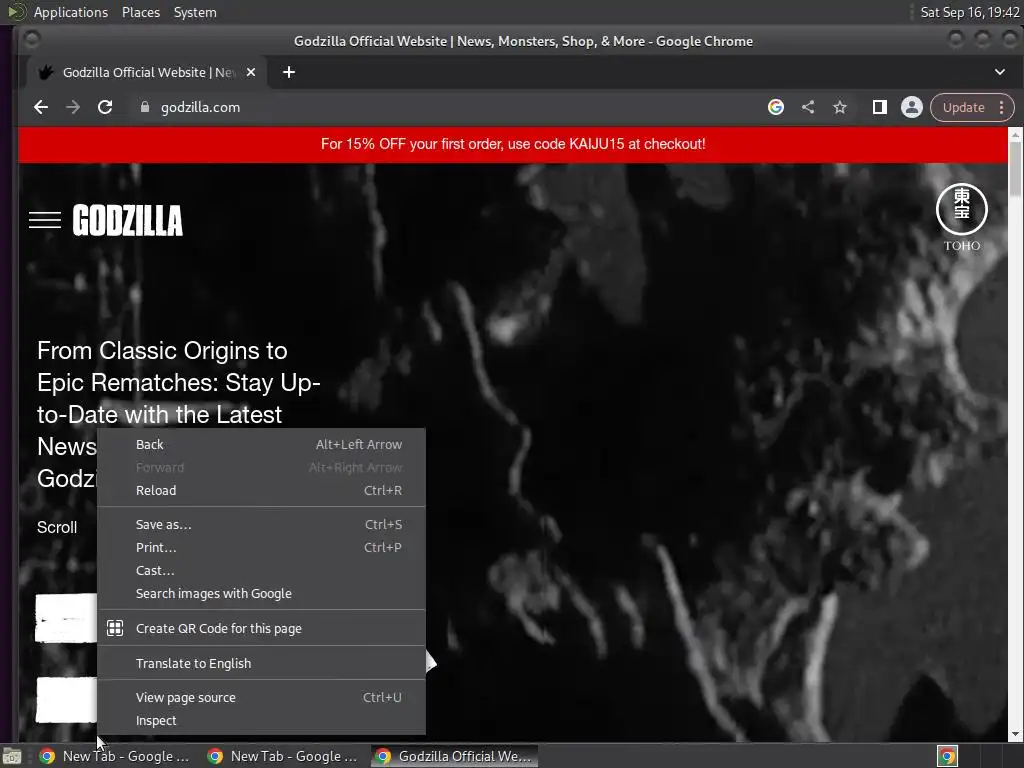
Task: Click the TOHO logo
Action: [x=962, y=217]
